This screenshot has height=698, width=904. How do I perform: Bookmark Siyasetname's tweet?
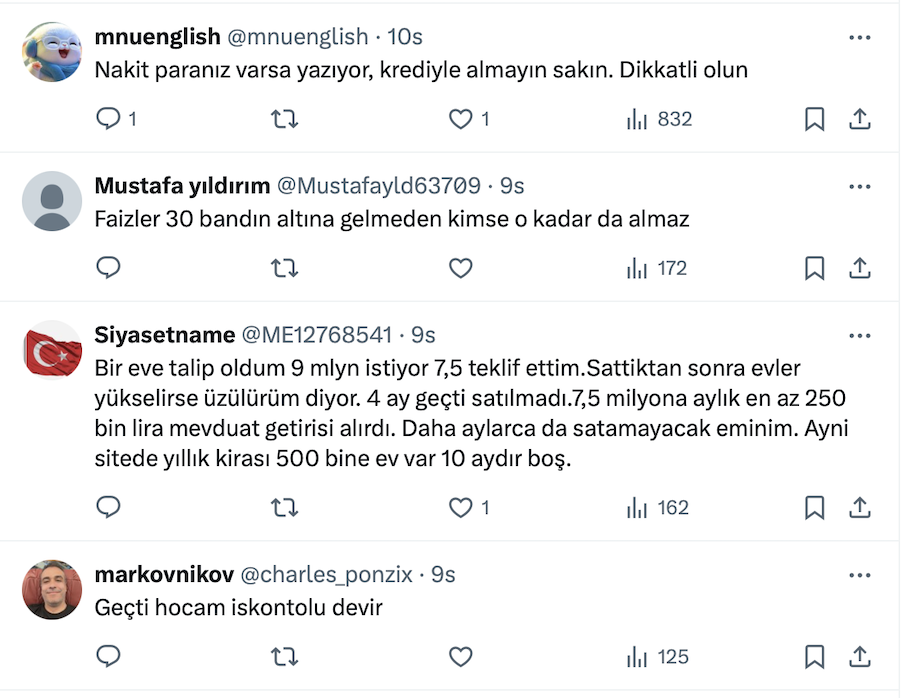point(815,508)
